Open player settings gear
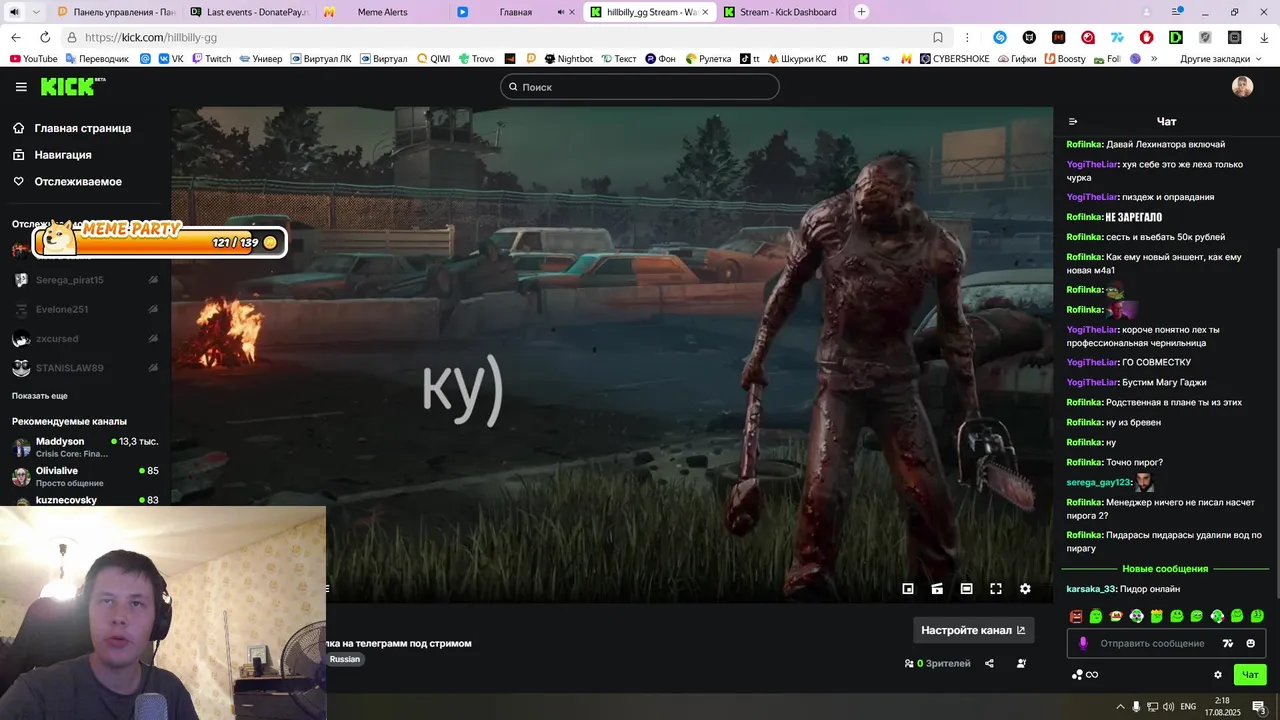This screenshot has width=1280, height=720. (1025, 589)
